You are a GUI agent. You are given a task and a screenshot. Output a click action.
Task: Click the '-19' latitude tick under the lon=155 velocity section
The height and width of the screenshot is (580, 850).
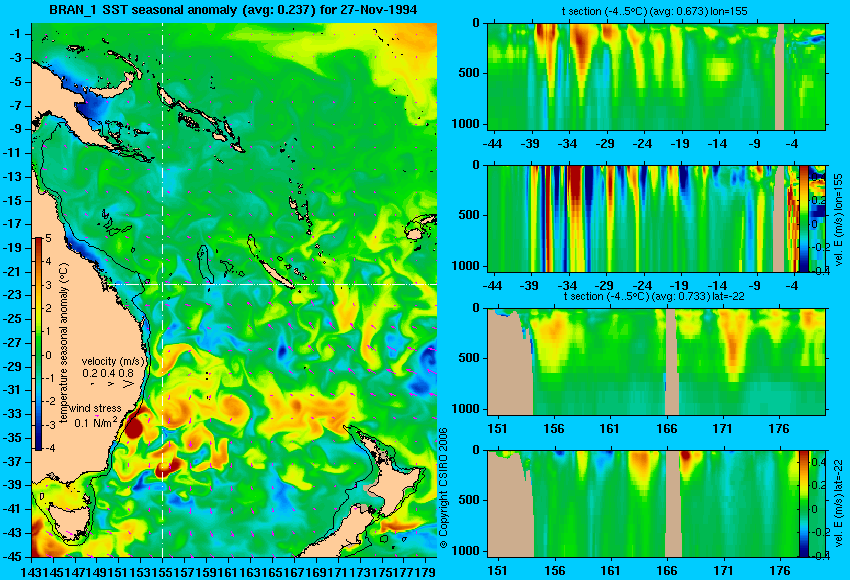679,286
